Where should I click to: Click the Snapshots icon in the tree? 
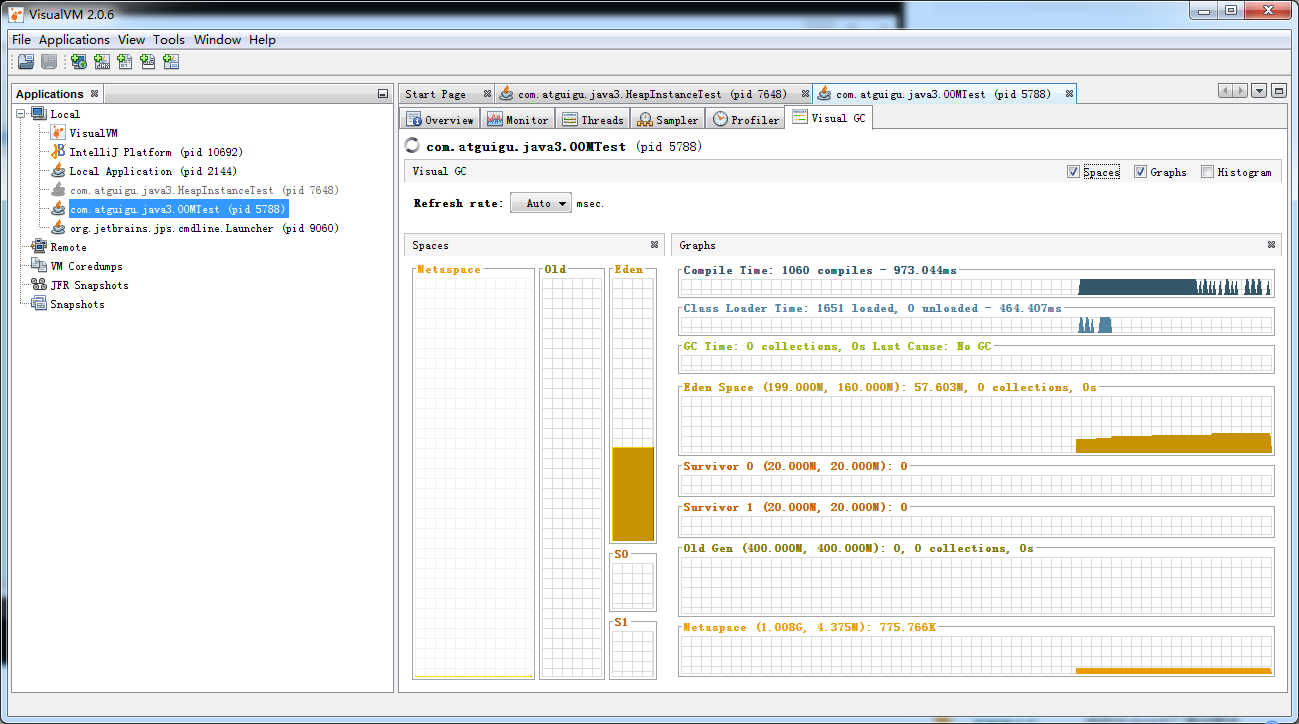(39, 304)
